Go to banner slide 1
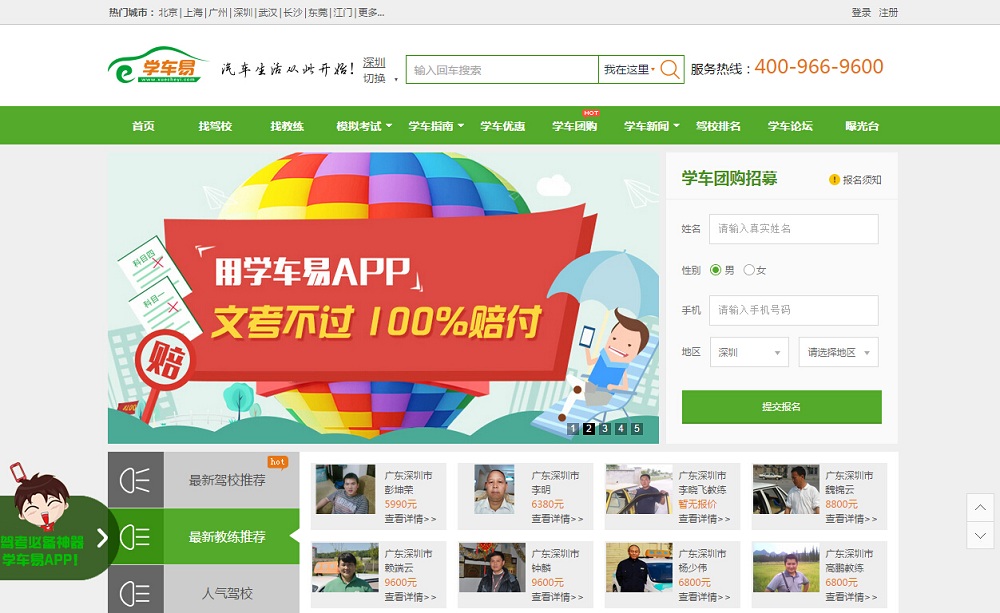 573,429
